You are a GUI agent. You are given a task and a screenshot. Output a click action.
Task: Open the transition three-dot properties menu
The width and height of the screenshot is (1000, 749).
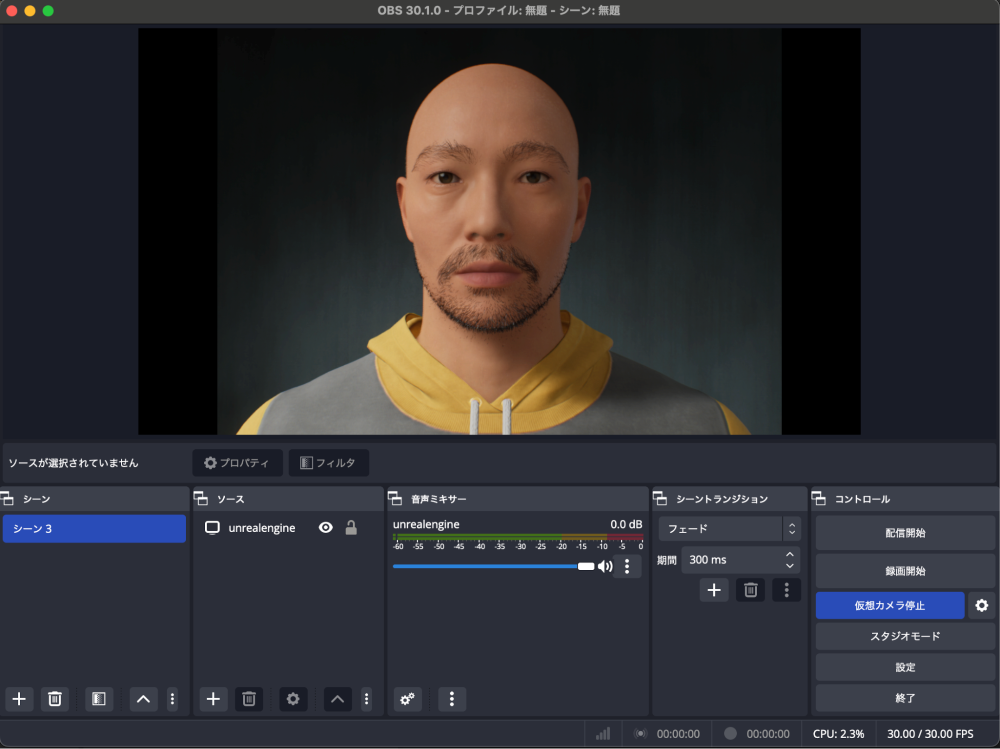[786, 590]
